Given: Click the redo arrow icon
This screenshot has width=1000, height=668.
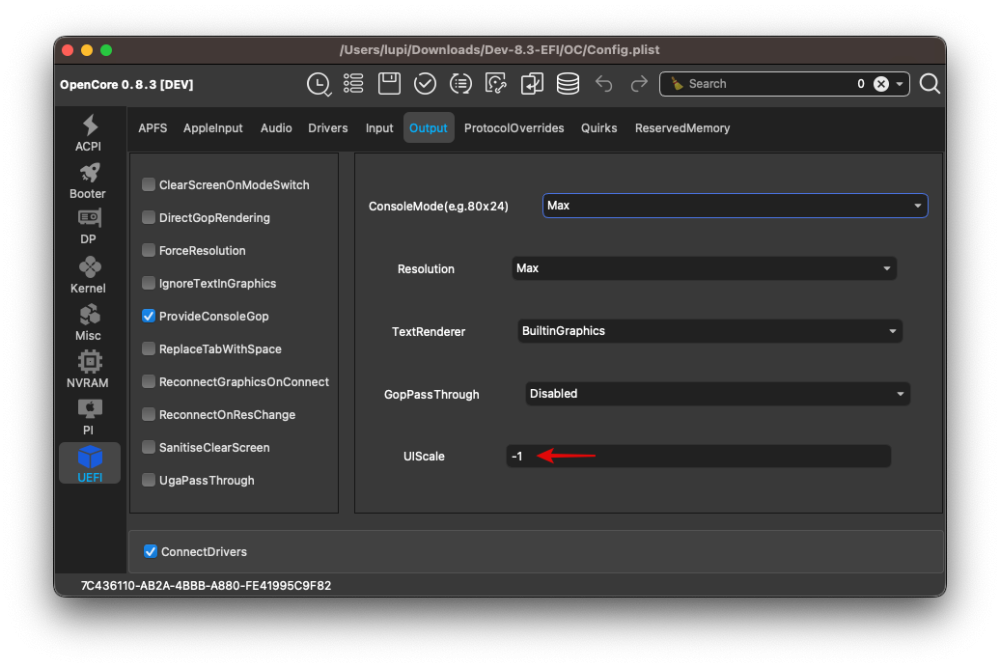Looking at the screenshot, I should coord(638,84).
